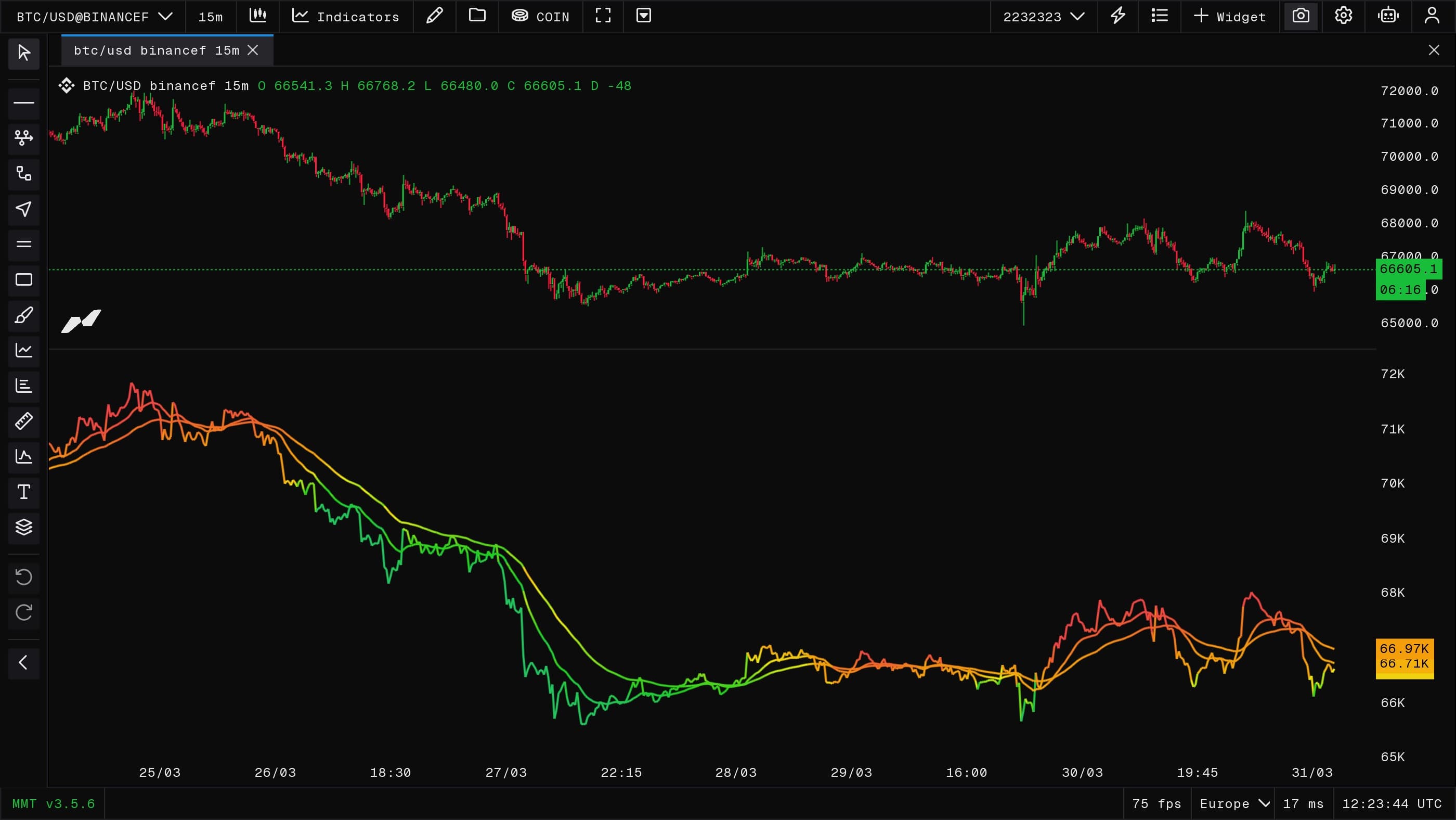Change the 15m timeframe

(x=211, y=17)
